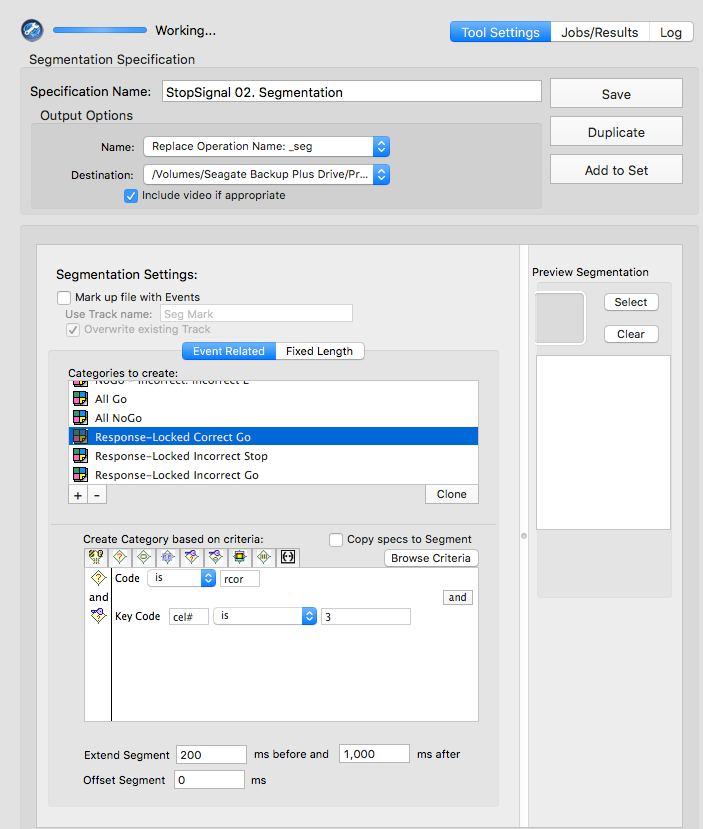This screenshot has width=703, height=829.
Task: Click the Browse Criteria button
Action: point(431,558)
